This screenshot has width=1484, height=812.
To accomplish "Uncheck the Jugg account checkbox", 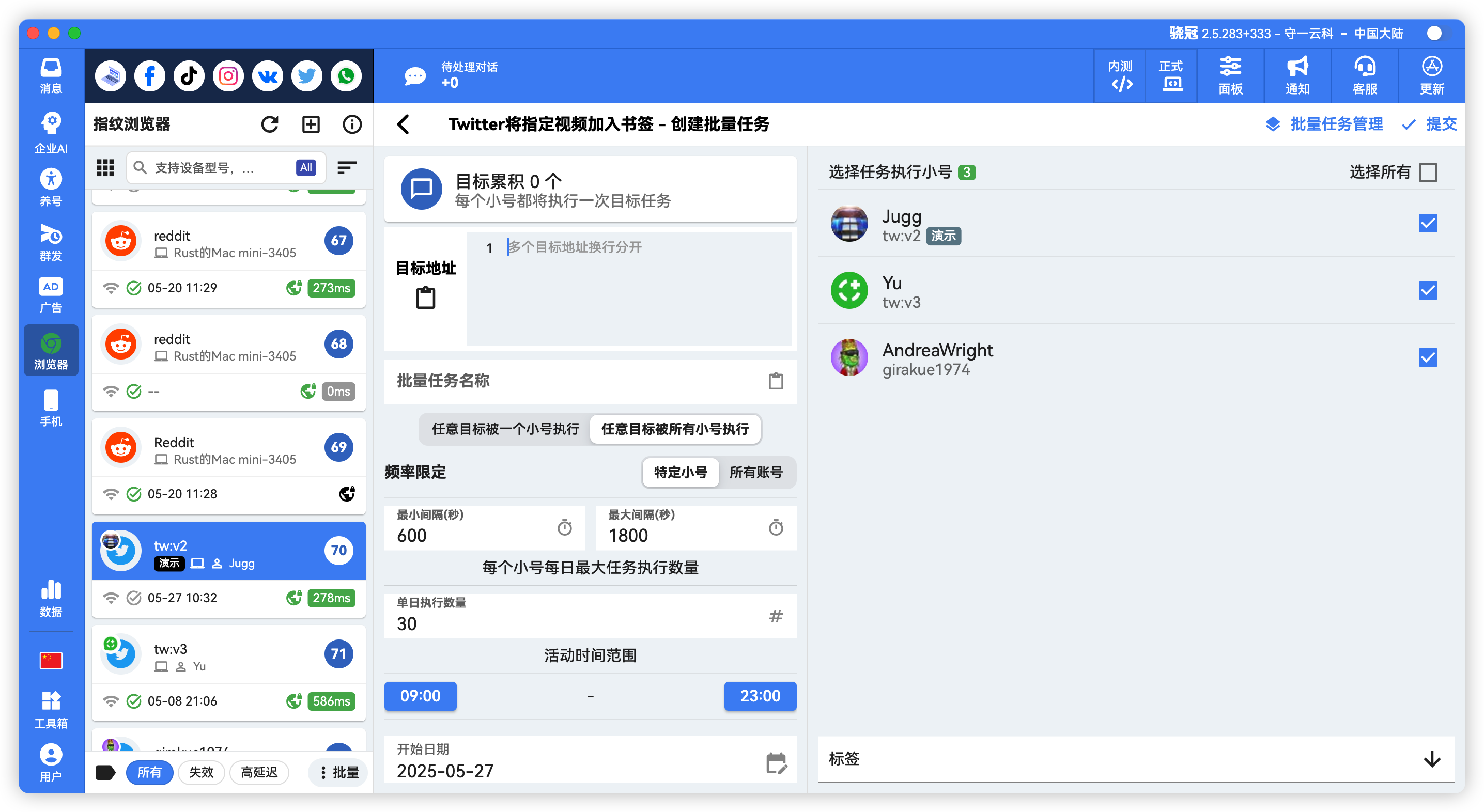I will tap(1428, 224).
